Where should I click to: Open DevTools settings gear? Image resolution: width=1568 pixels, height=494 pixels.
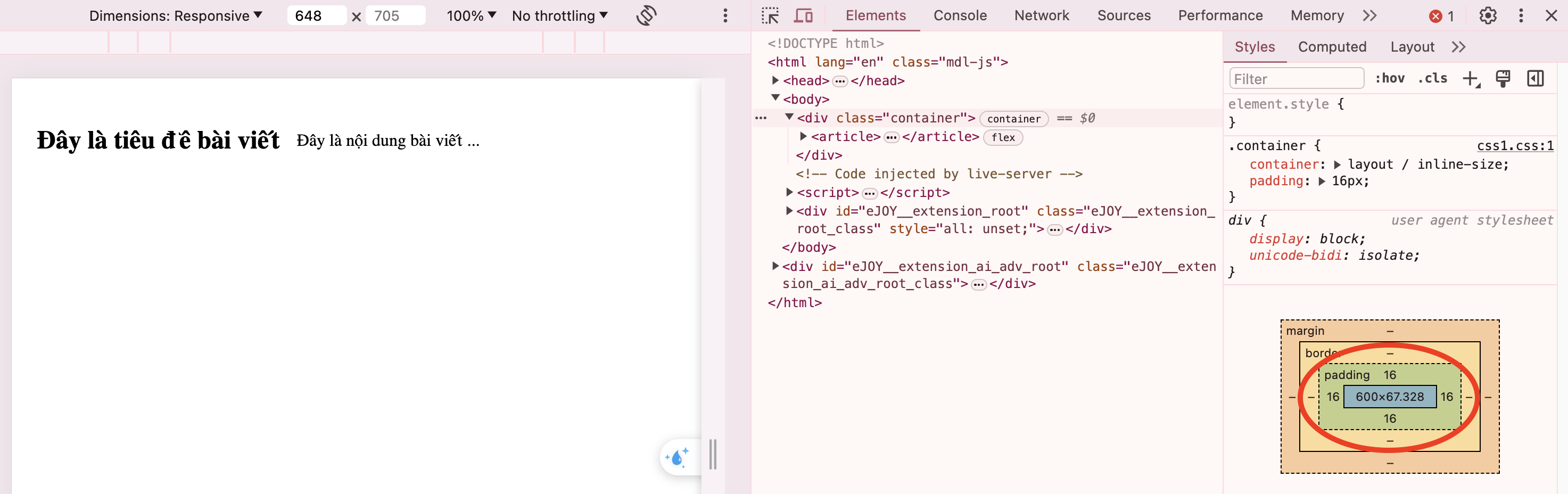[1488, 16]
